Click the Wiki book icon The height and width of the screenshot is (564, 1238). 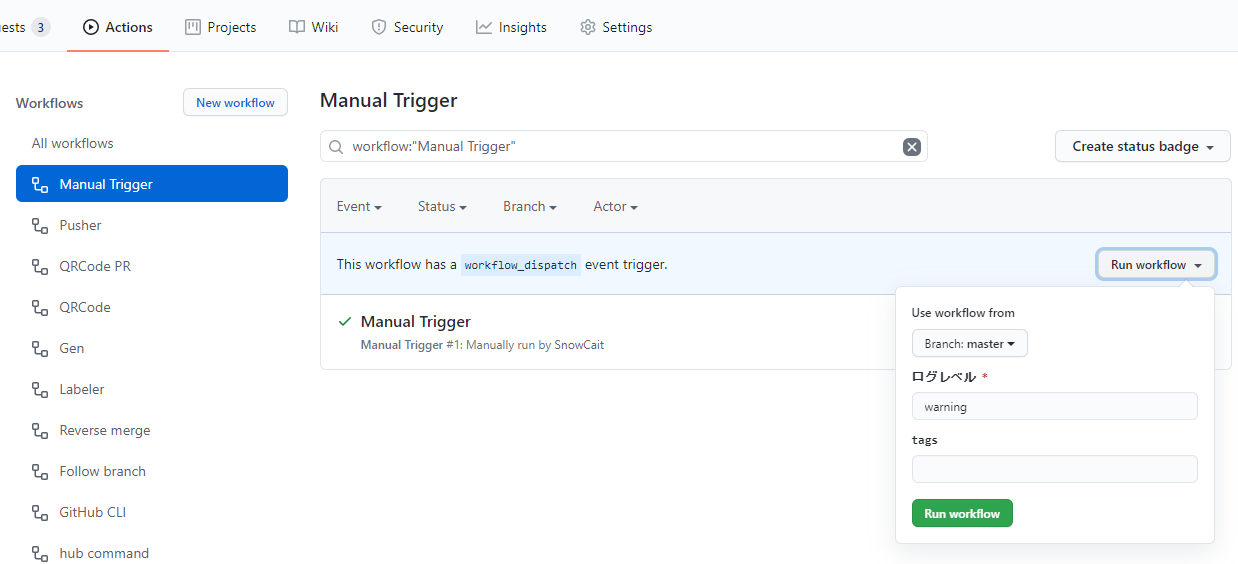pos(297,27)
